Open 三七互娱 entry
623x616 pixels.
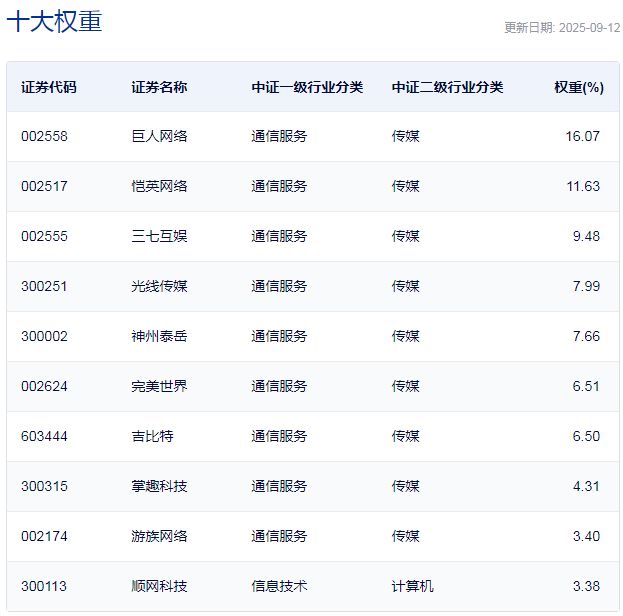[x=159, y=236]
